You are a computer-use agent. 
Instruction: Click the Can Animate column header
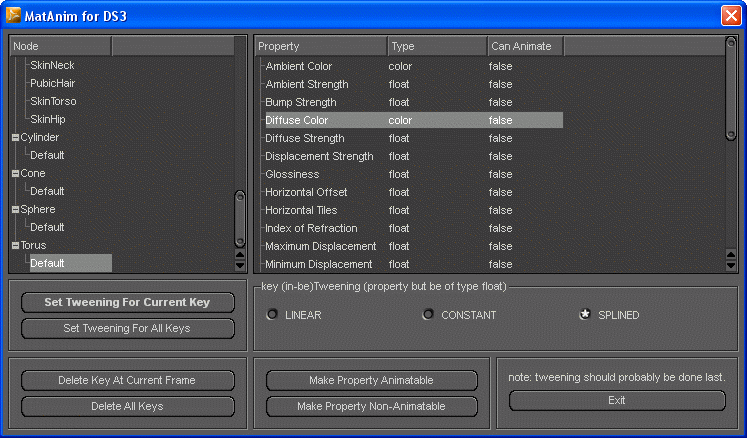(x=525, y=46)
